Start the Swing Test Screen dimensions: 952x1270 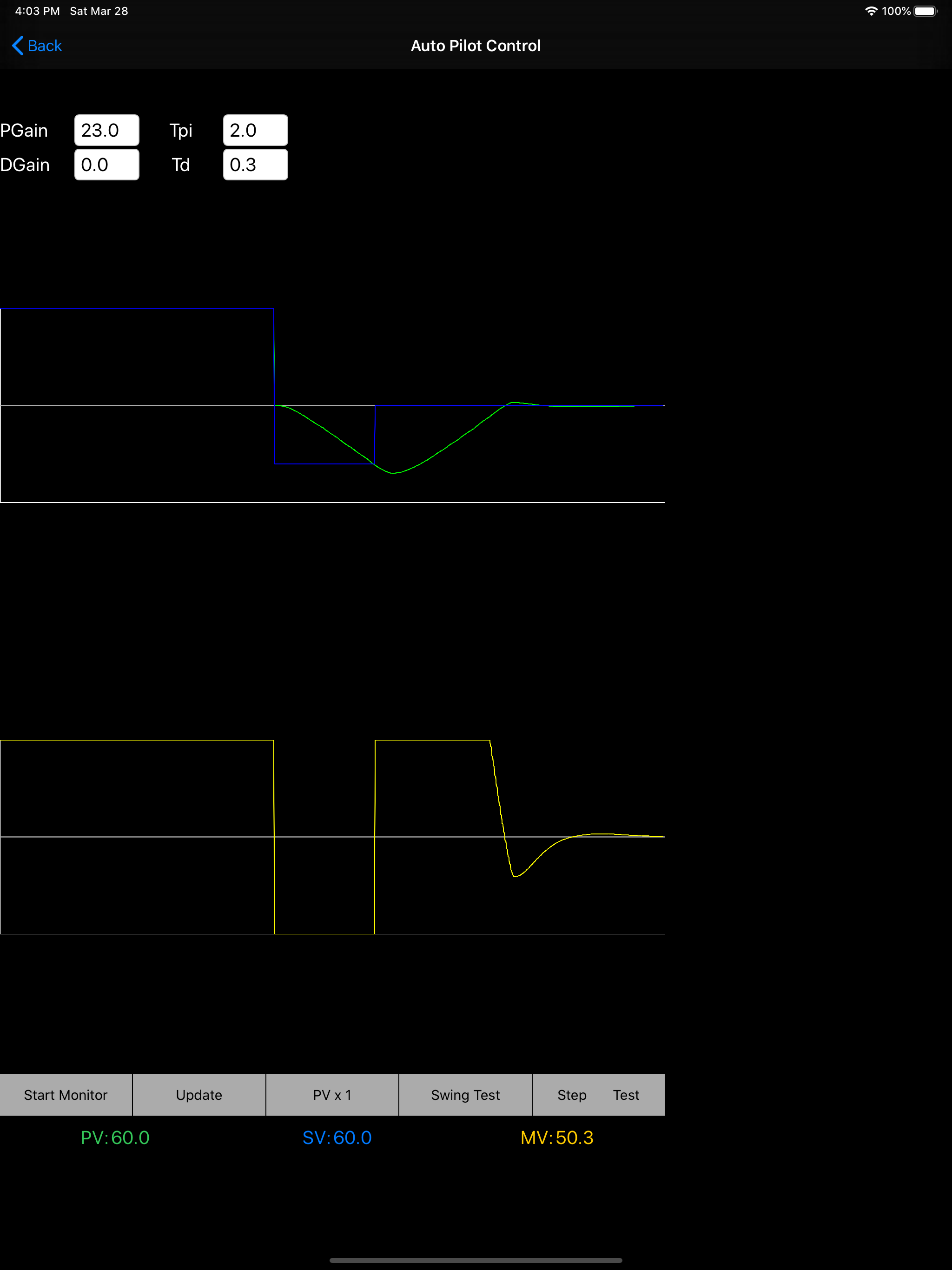pyautogui.click(x=465, y=1094)
